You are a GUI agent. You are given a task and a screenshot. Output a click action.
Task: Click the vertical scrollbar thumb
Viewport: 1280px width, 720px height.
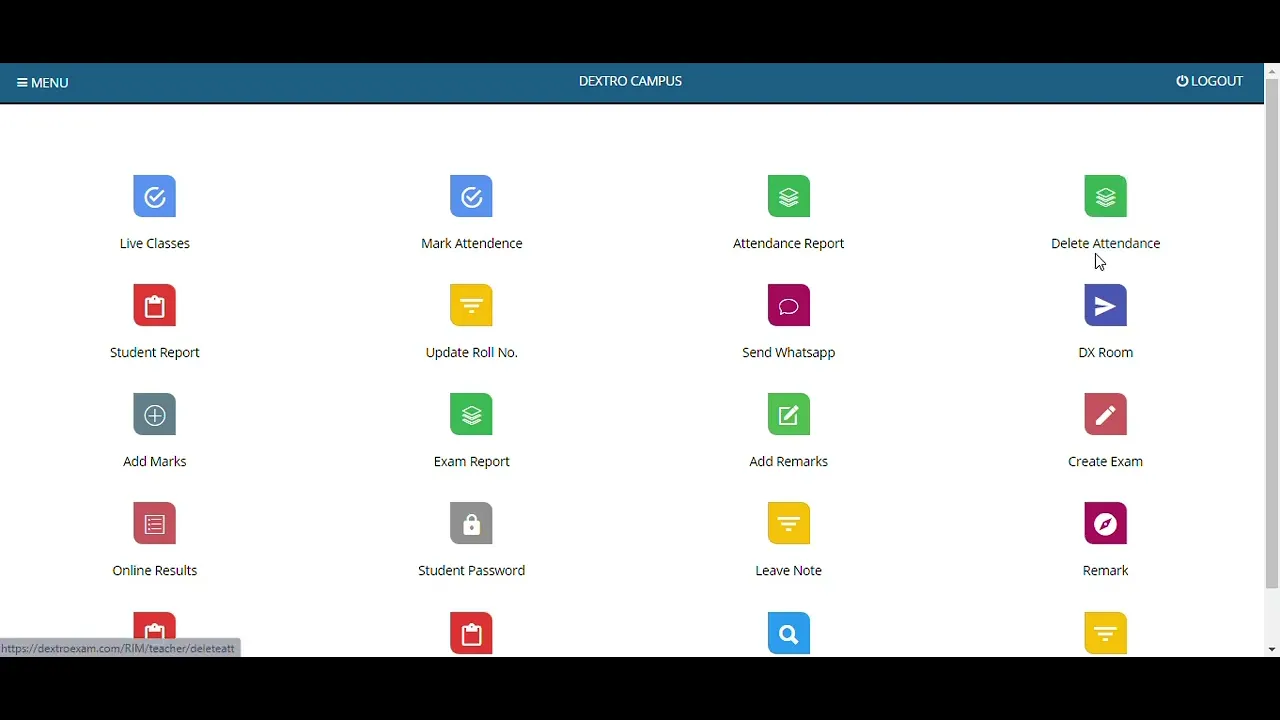(x=1272, y=333)
